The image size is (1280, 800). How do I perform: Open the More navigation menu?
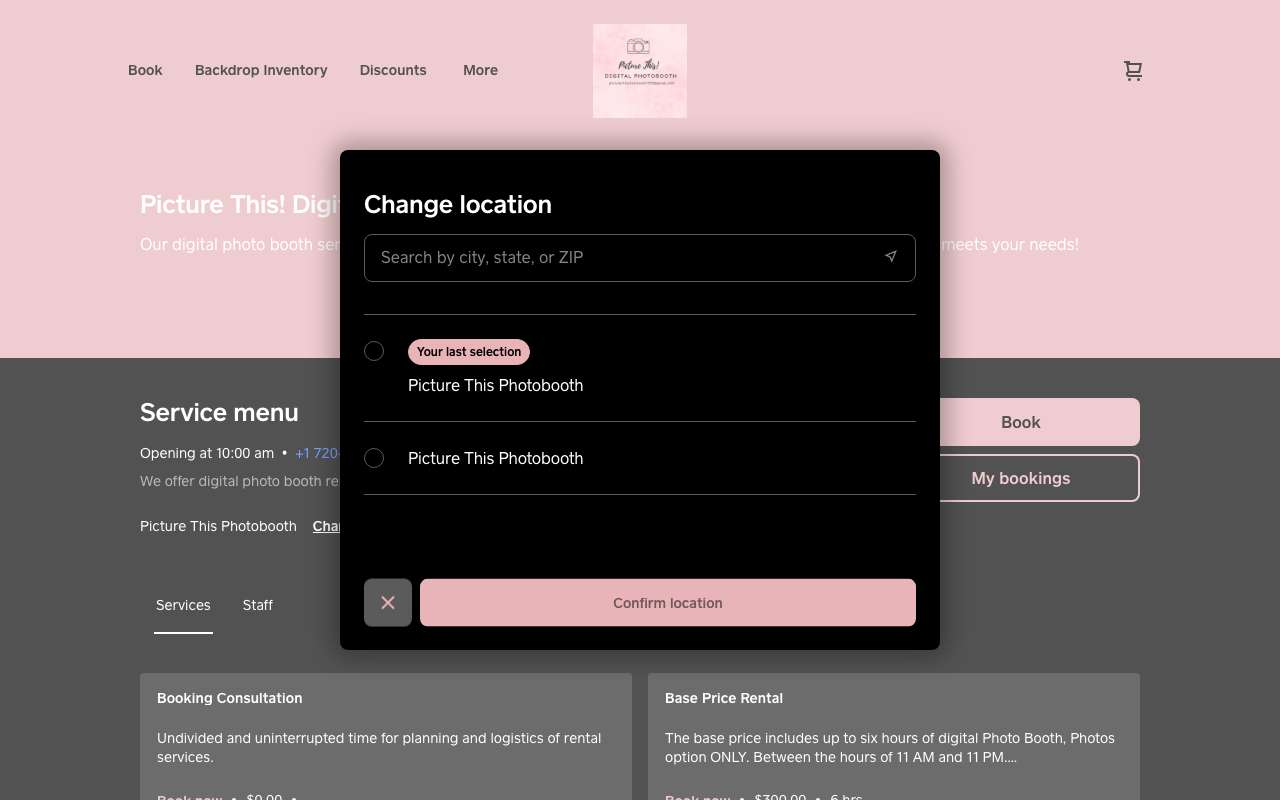tap(480, 70)
